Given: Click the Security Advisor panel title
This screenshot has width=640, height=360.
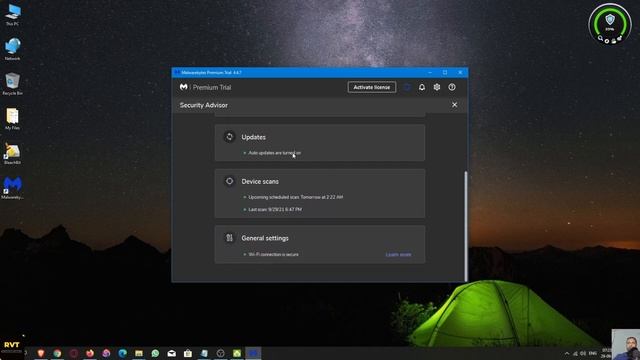Looking at the screenshot, I should 204,105.
